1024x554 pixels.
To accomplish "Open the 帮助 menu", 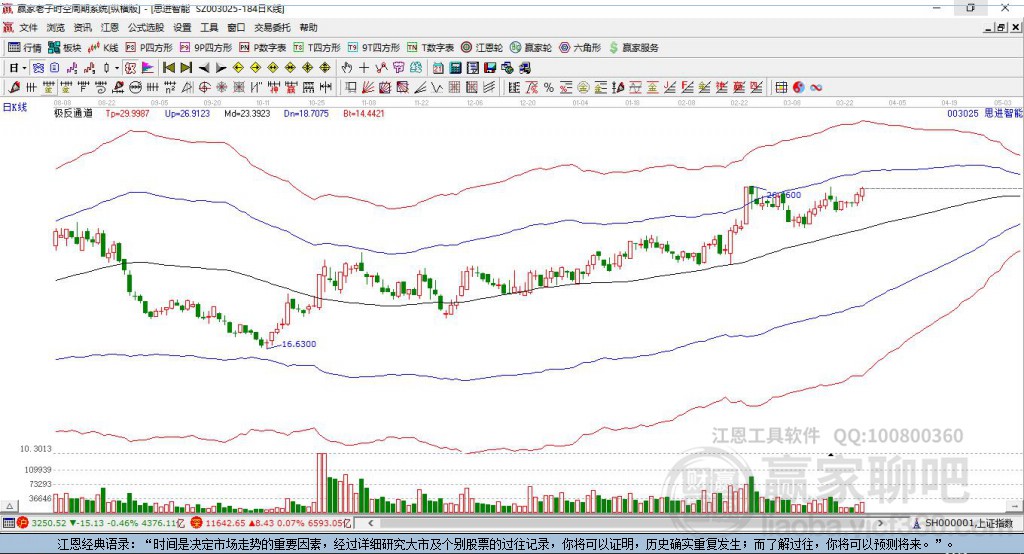I will (308, 27).
